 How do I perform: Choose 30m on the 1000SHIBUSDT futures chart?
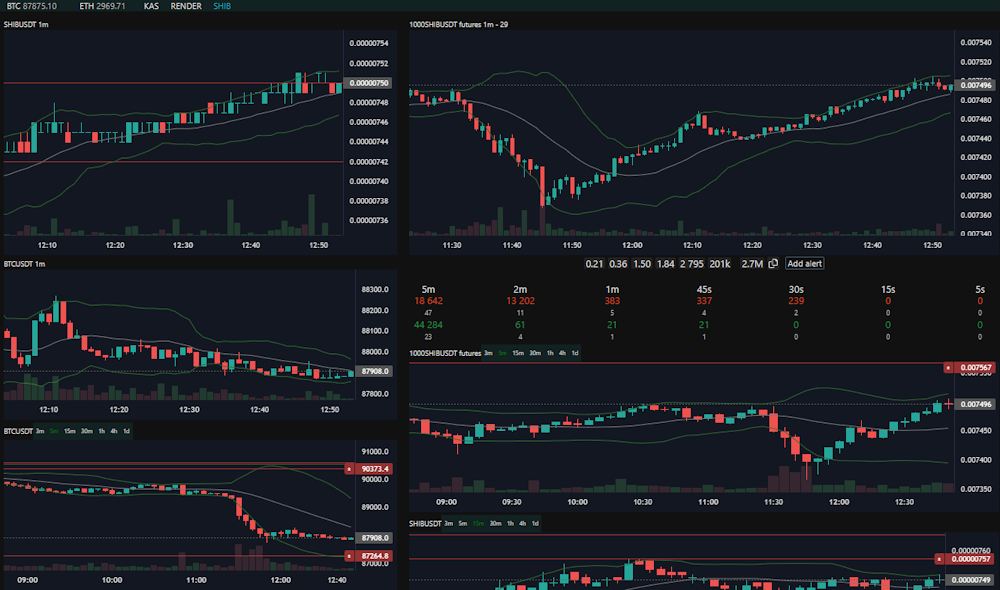tap(535, 353)
